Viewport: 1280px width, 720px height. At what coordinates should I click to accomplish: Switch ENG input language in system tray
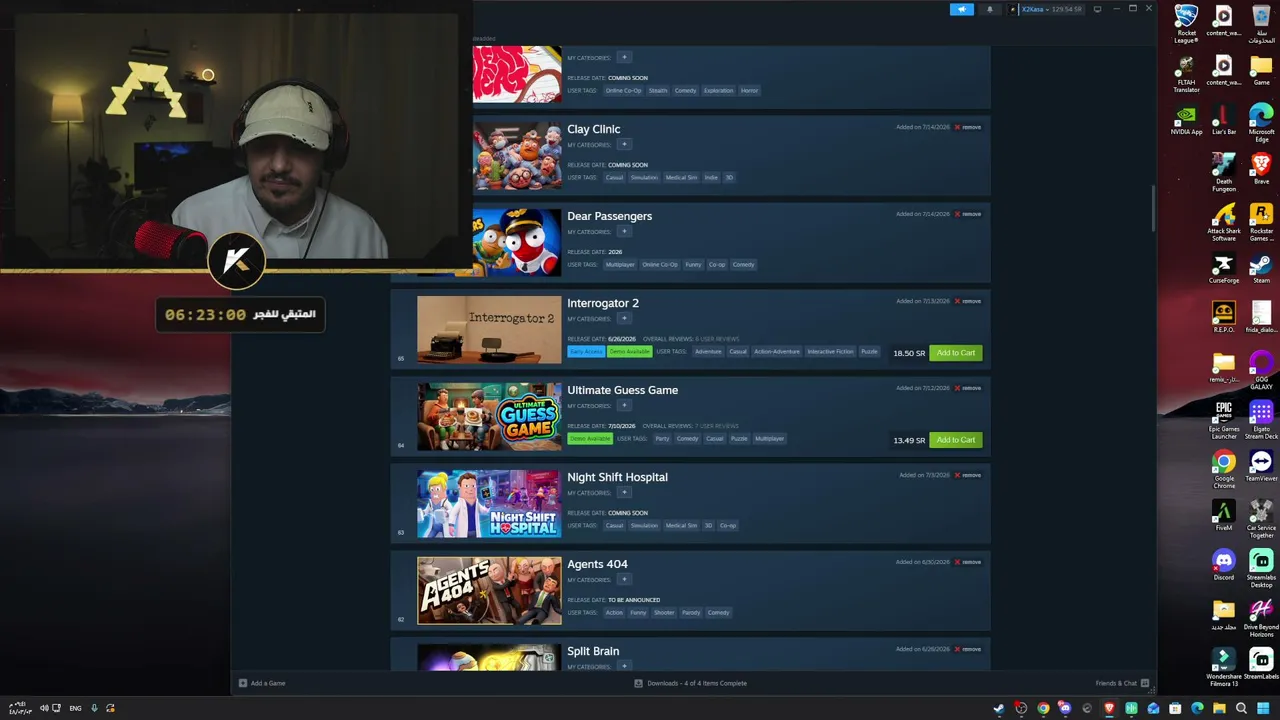tap(75, 709)
